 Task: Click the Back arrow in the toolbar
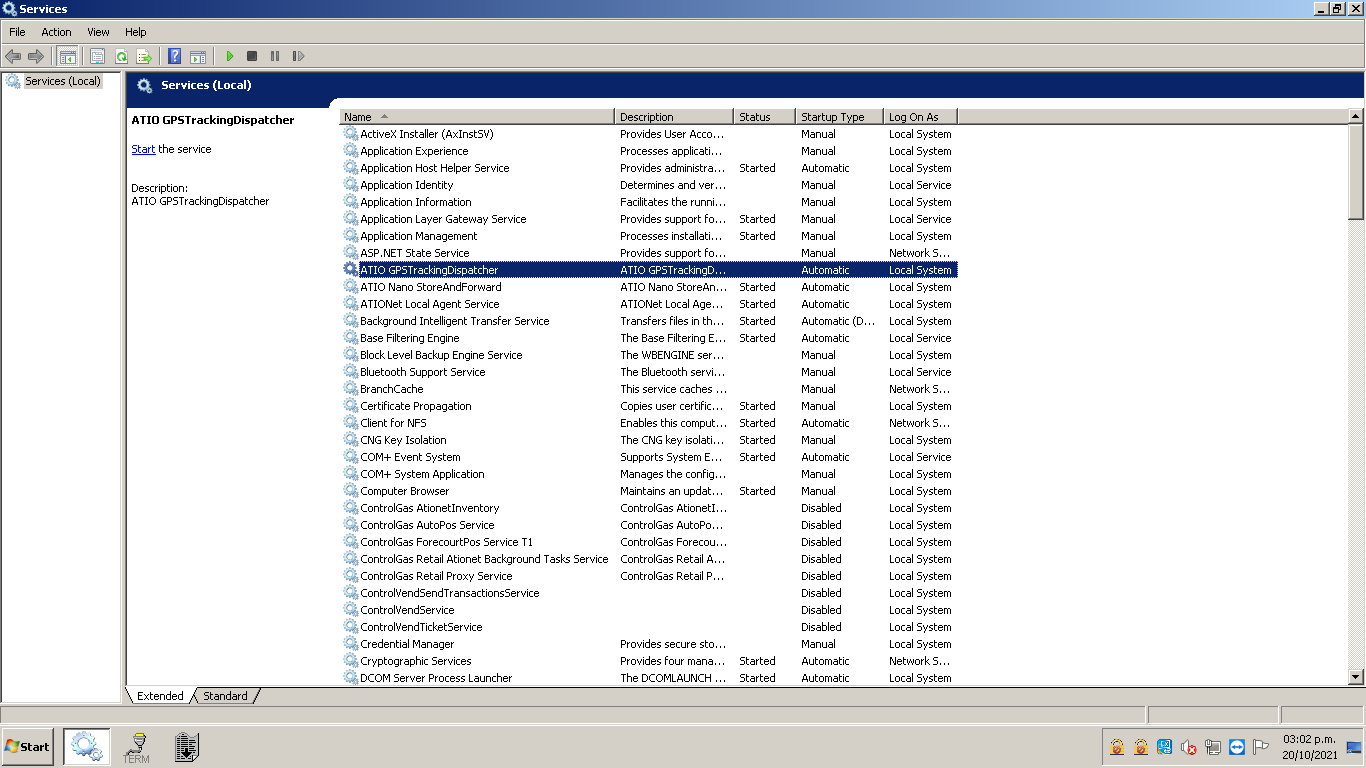pyautogui.click(x=13, y=56)
